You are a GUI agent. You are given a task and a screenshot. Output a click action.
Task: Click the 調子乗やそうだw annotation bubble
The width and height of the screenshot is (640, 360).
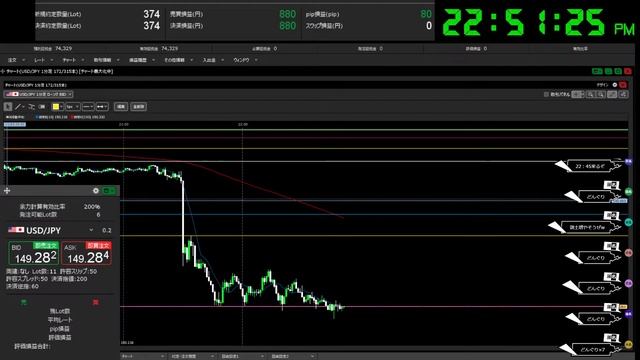588,227
